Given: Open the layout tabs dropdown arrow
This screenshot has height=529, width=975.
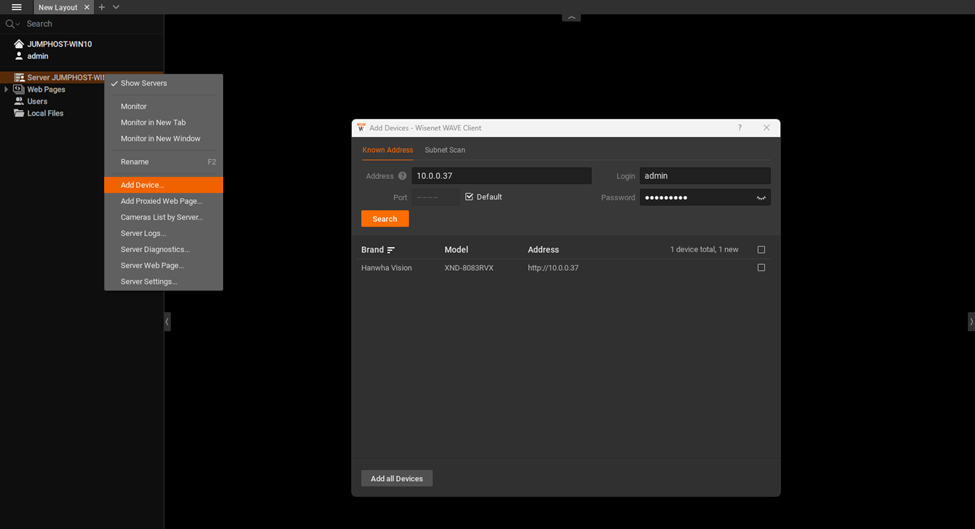Looking at the screenshot, I should coord(116,7).
